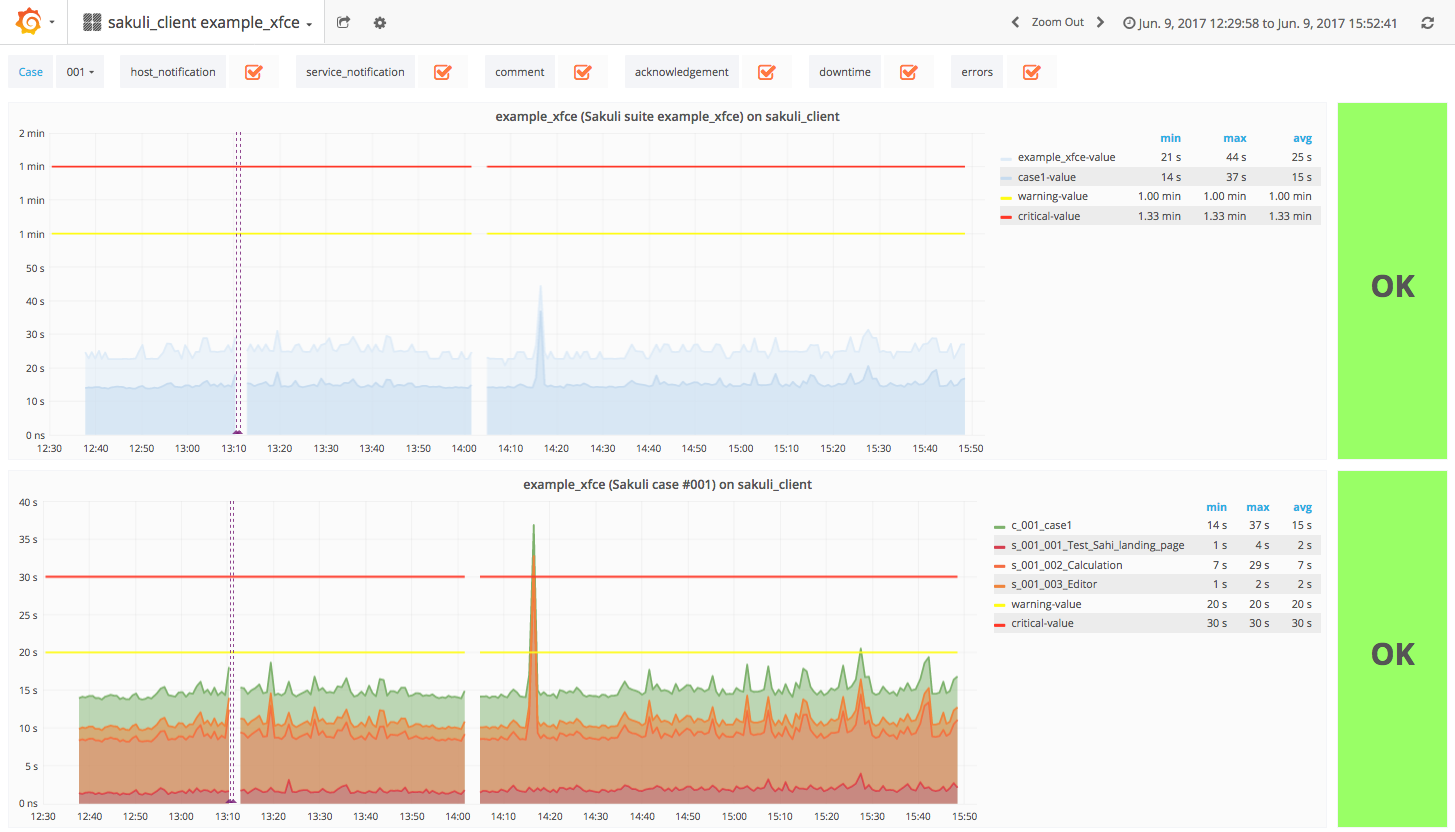The image size is (1455, 832).
Task: Click example_xfce-value legend color swatch
Action: (1005, 158)
